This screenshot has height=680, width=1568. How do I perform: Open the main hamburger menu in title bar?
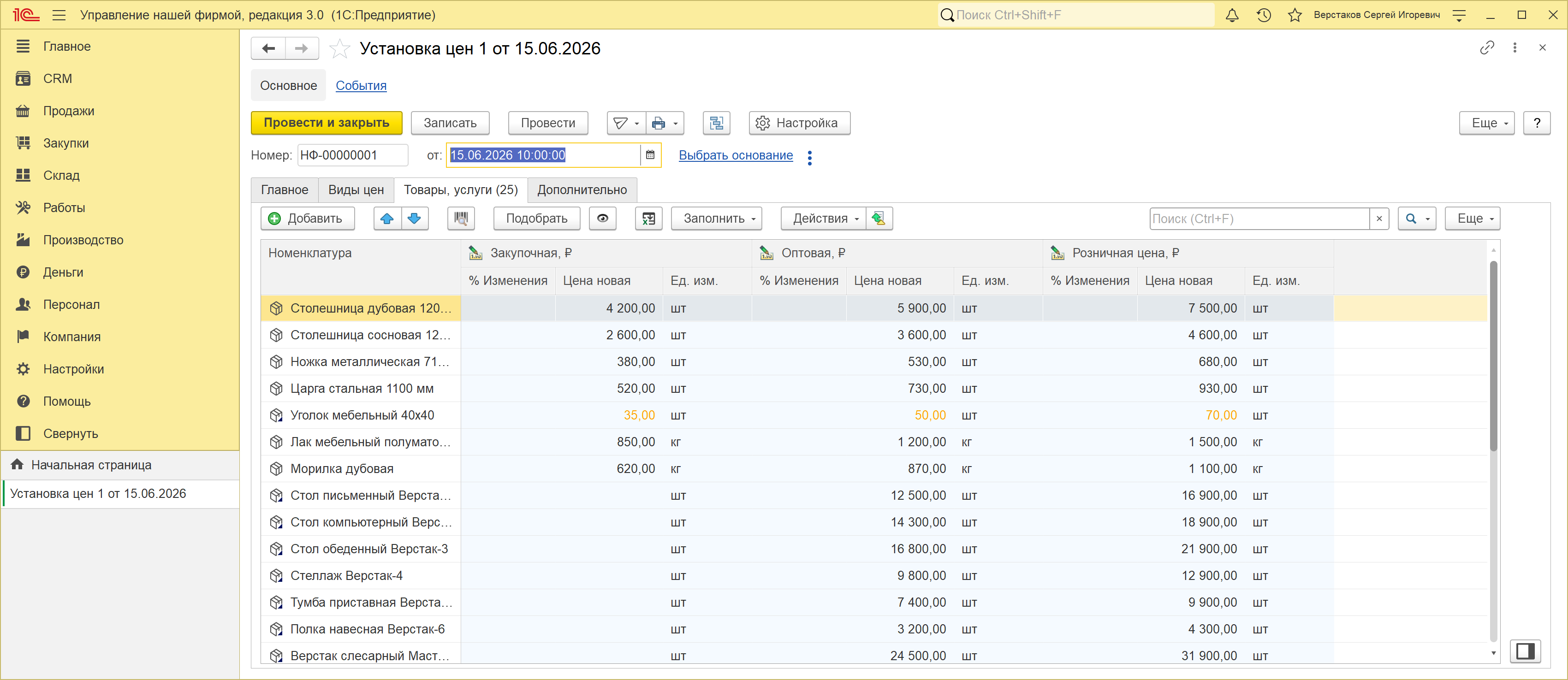(59, 15)
